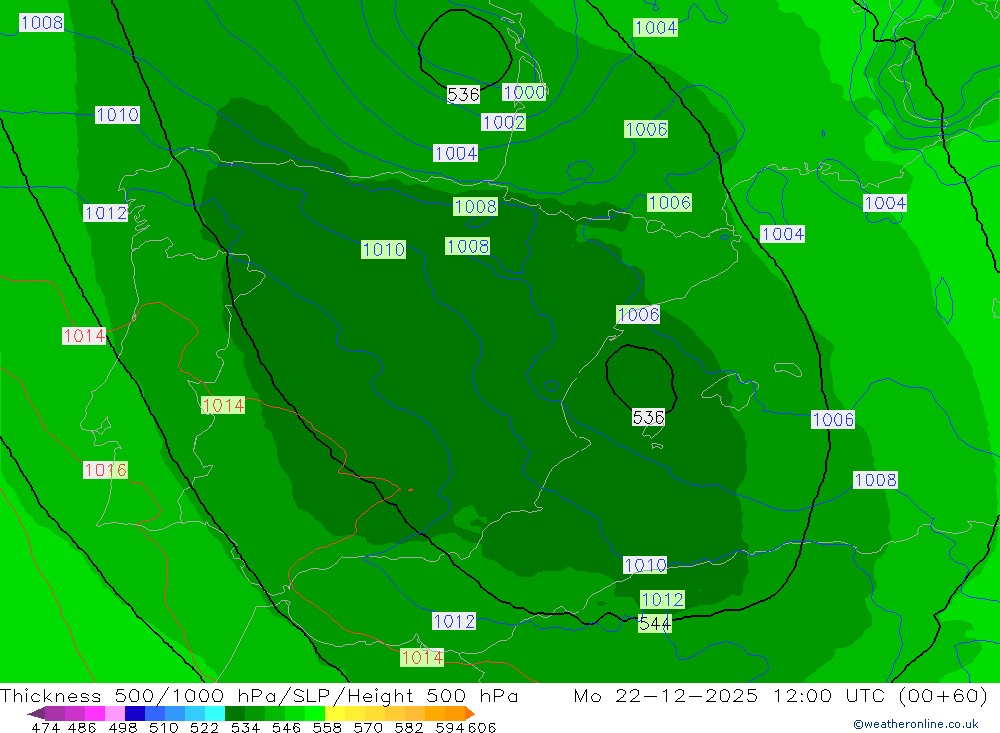Click the brightest yellow legend swatch

335,713
